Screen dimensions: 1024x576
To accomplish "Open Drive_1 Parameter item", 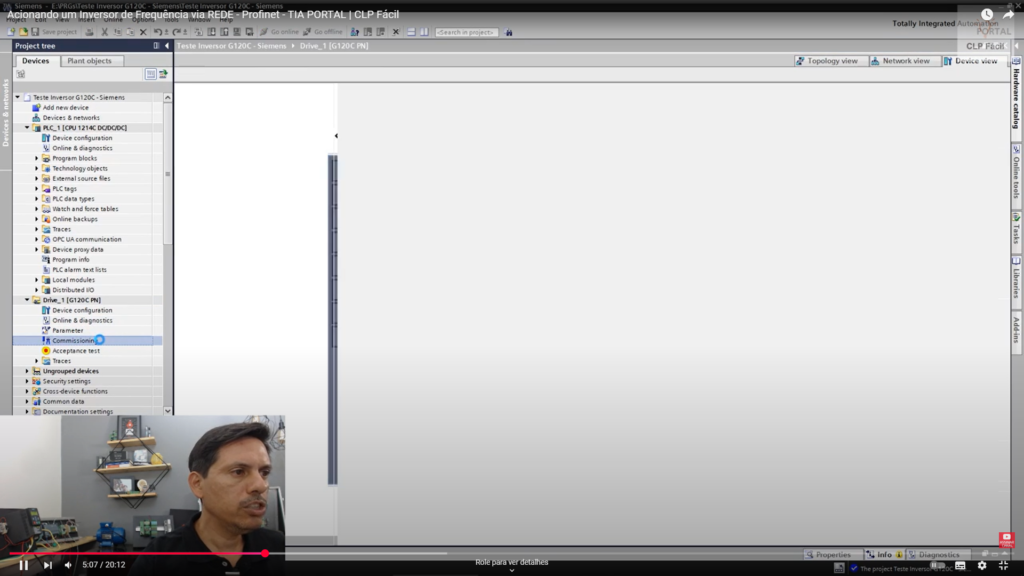I will [68, 330].
